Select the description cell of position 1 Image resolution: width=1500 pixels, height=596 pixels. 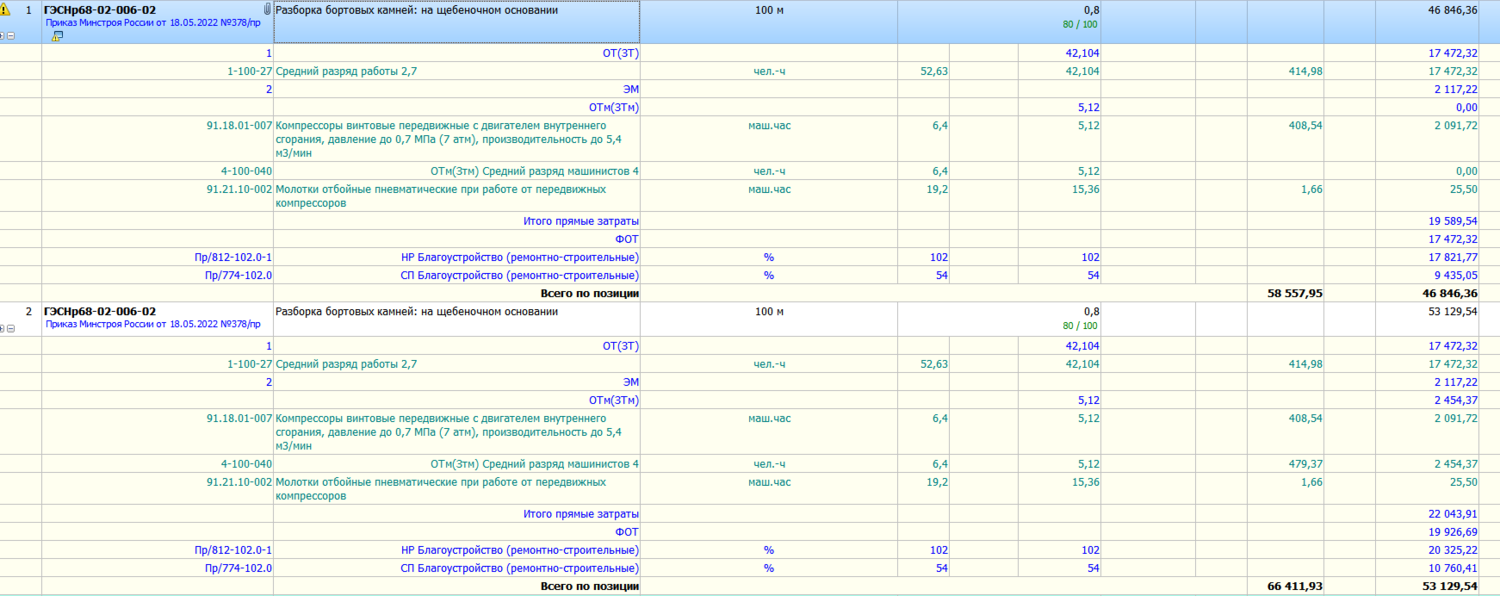click(x=456, y=22)
